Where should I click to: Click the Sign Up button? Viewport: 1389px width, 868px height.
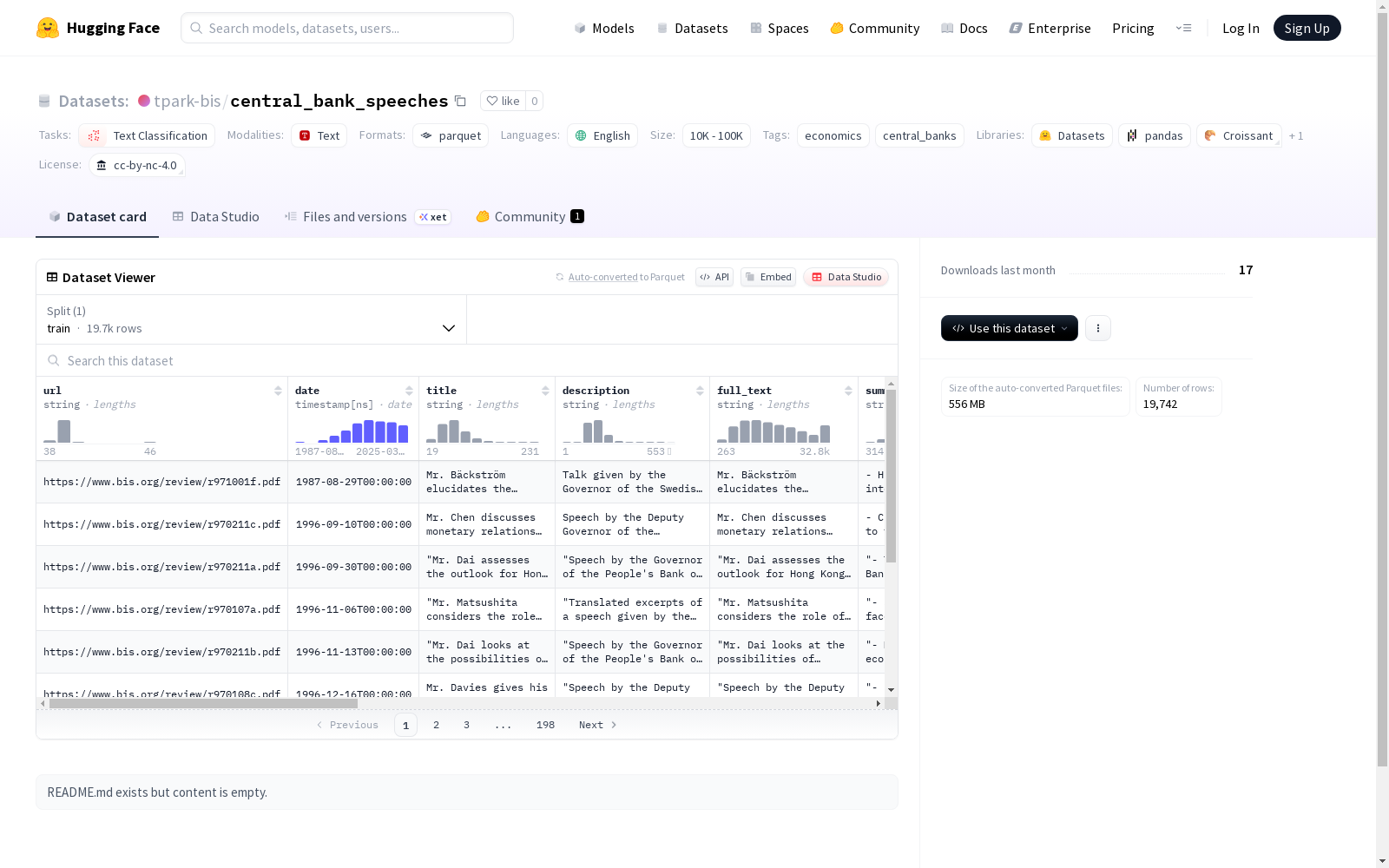tap(1307, 28)
